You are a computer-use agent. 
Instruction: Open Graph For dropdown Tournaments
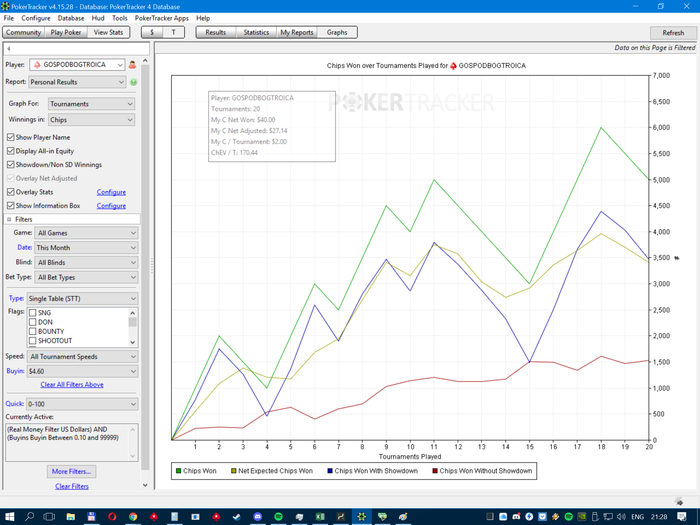[x=92, y=104]
